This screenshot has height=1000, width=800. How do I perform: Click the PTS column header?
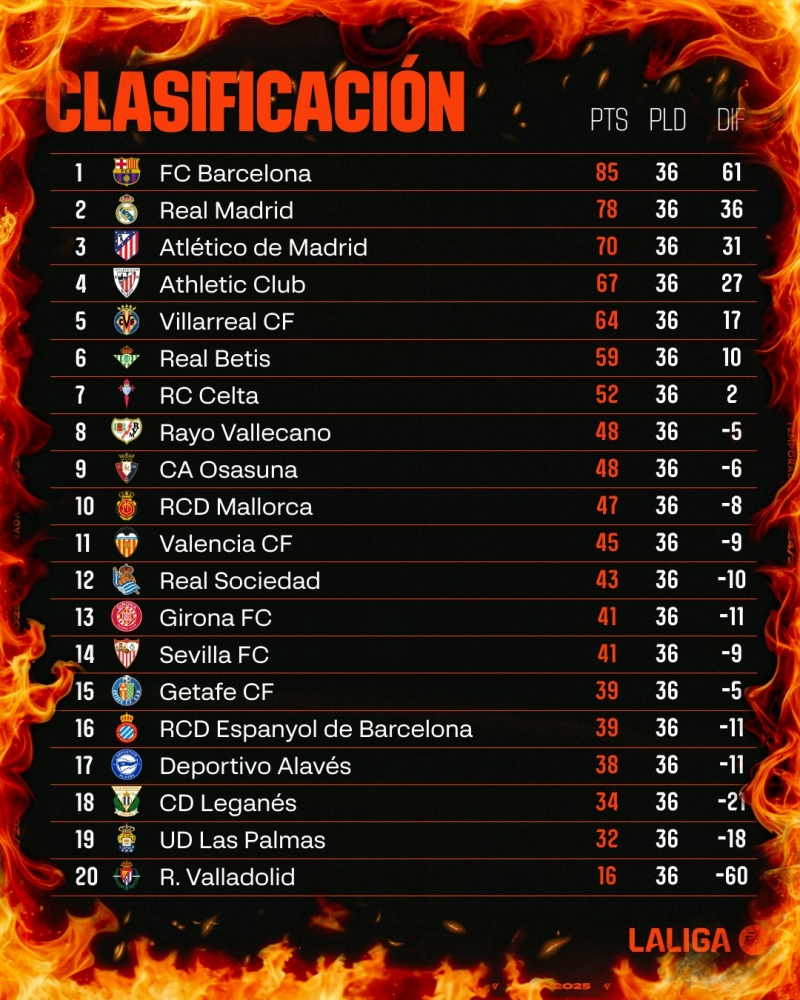(608, 121)
